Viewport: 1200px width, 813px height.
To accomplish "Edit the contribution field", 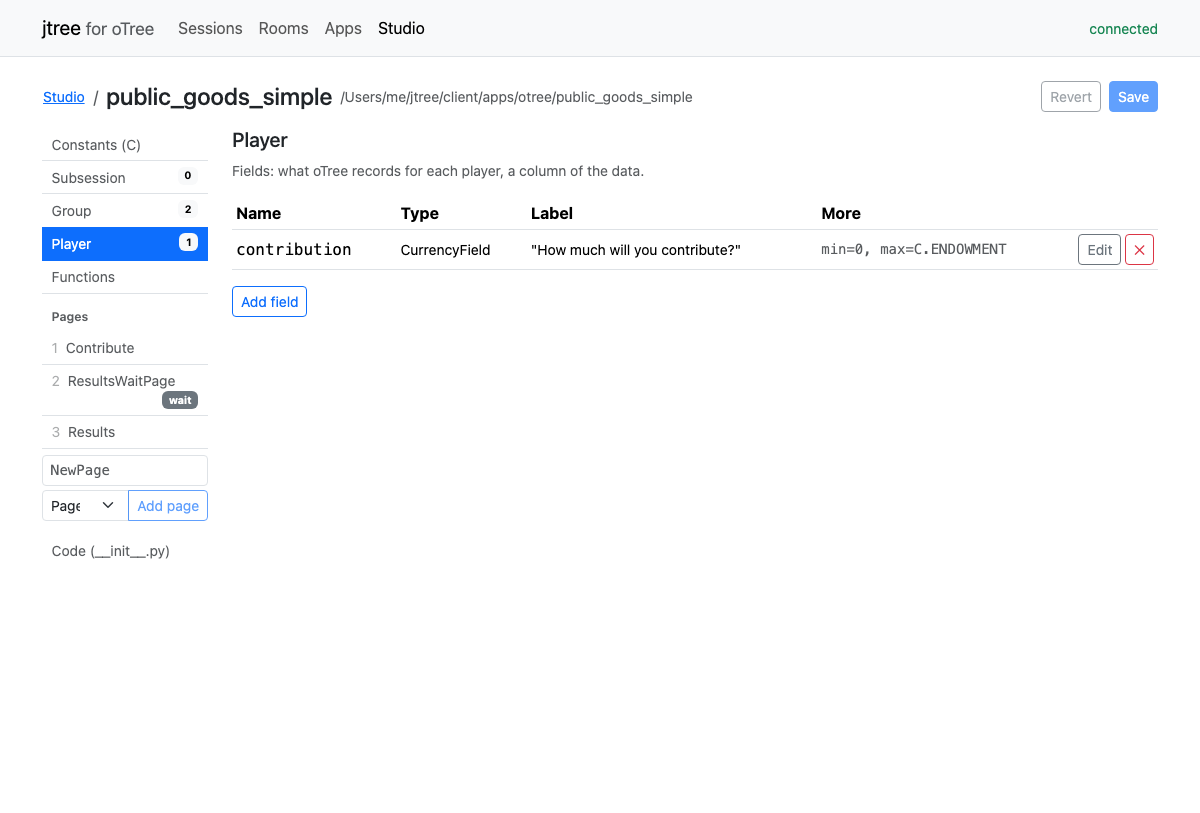I will coord(1099,250).
